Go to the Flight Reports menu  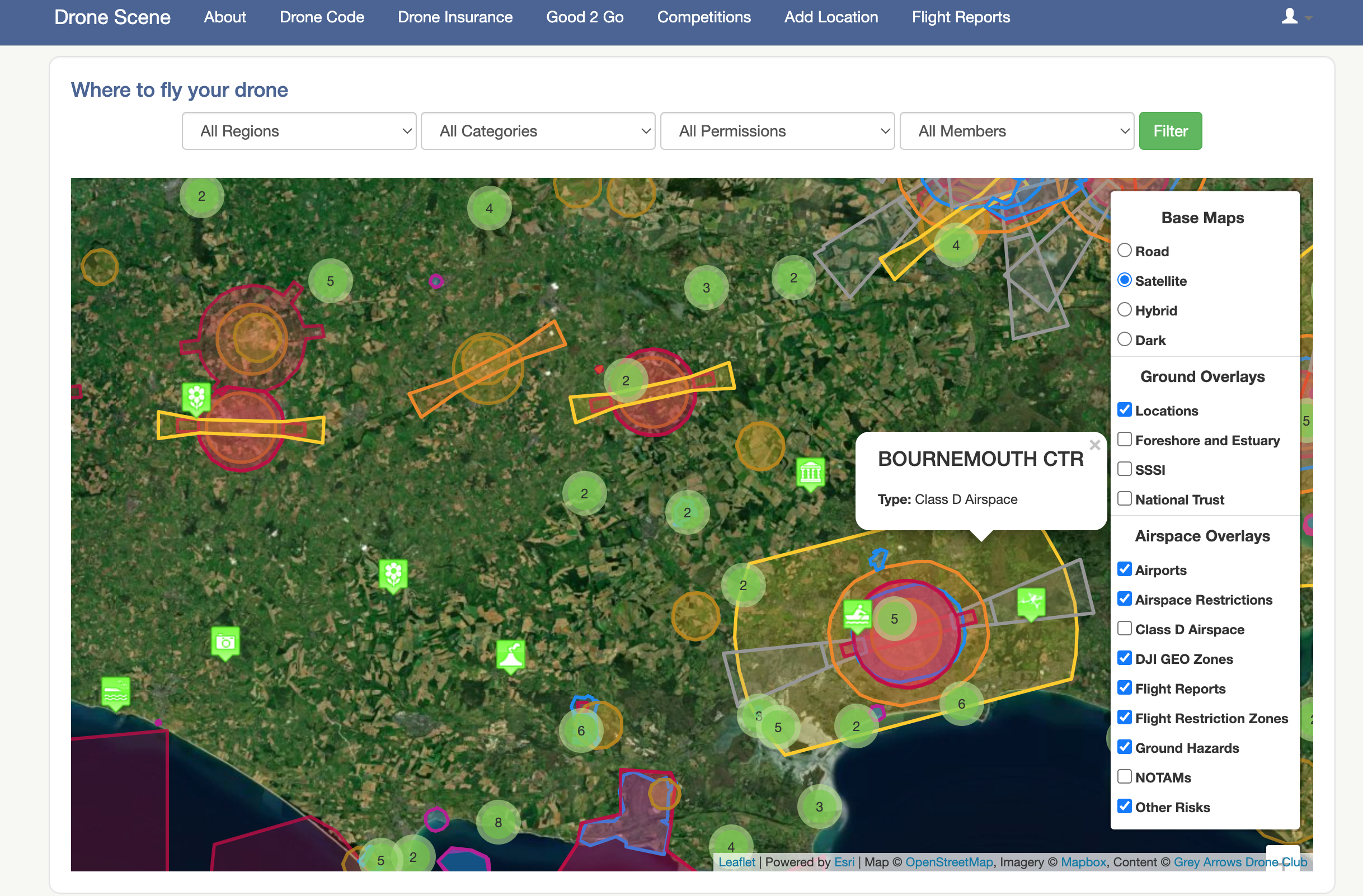pyautogui.click(x=960, y=17)
